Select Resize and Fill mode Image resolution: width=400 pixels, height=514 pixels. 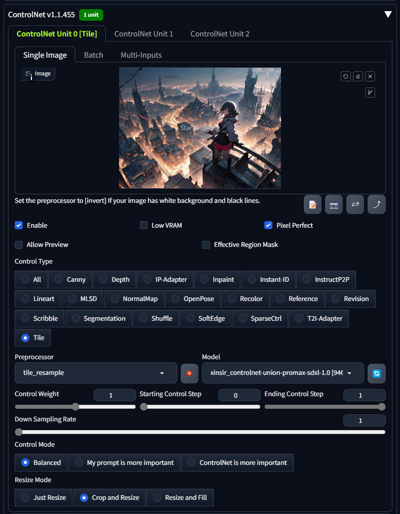(x=180, y=498)
